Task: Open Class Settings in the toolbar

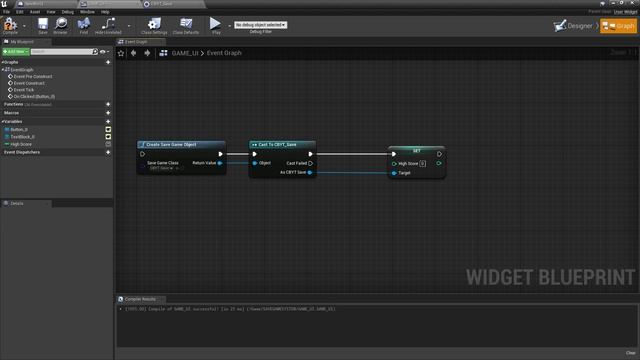Action: click(x=154, y=24)
